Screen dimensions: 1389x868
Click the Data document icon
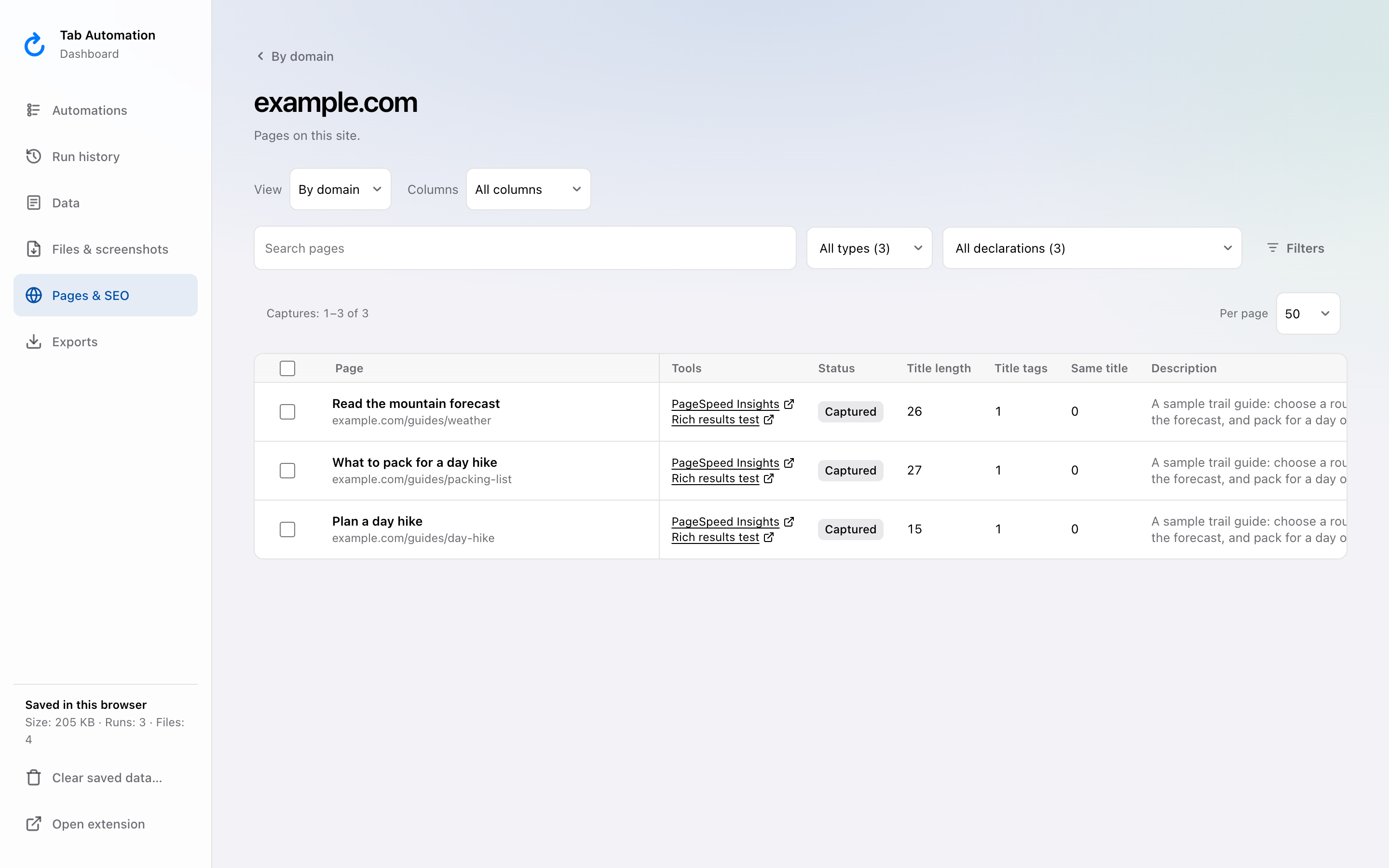(x=33, y=203)
